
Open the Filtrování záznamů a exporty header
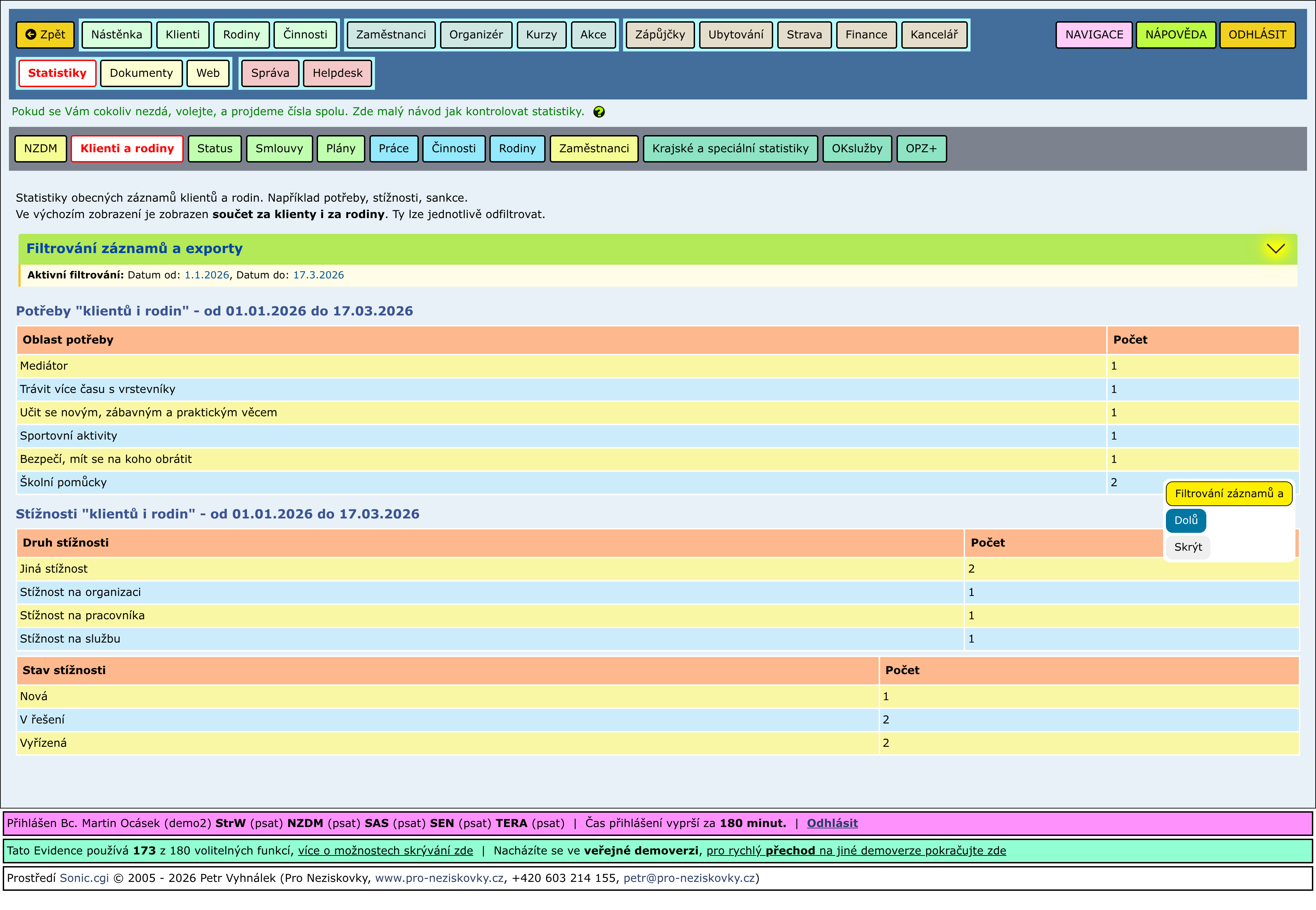point(134,249)
